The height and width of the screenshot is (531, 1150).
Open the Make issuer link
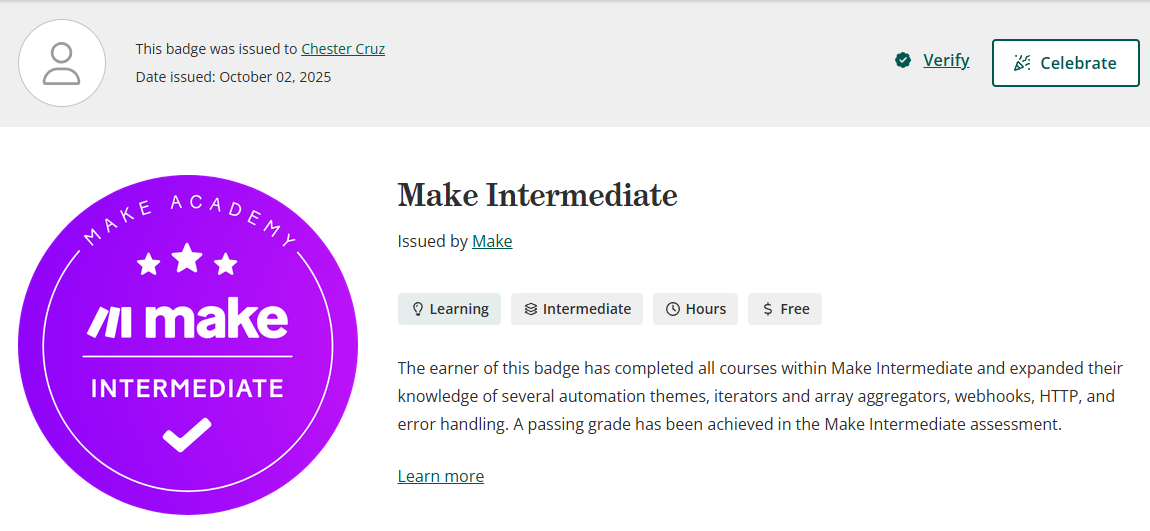pyautogui.click(x=492, y=241)
